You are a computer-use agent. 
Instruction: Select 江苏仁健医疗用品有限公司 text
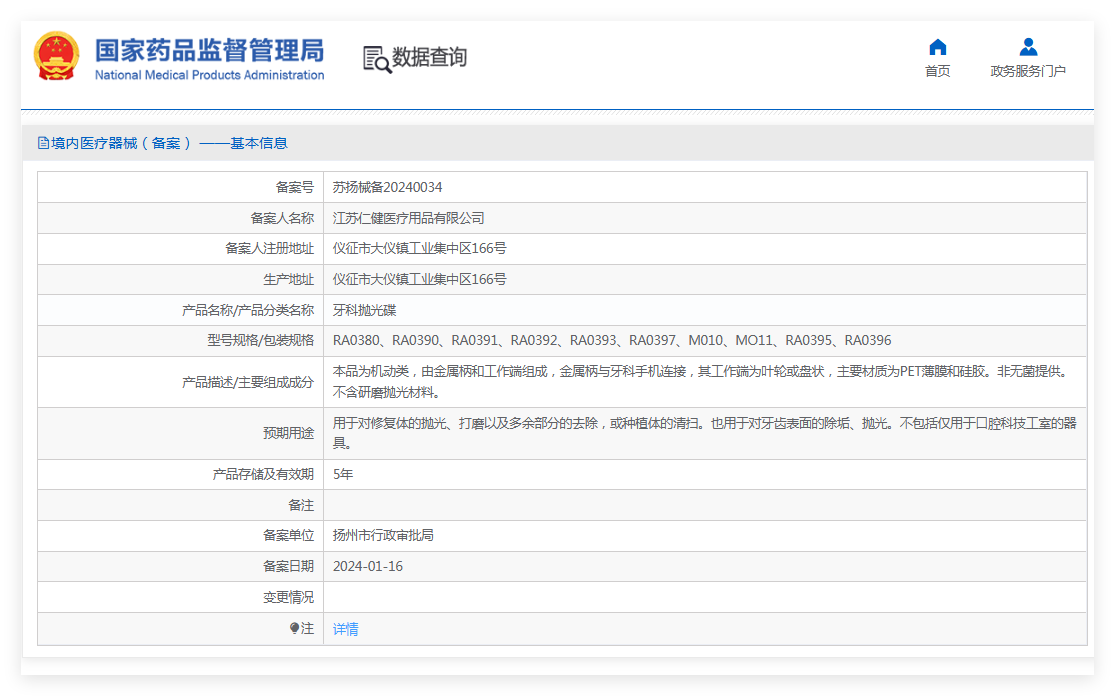pyautogui.click(x=409, y=218)
